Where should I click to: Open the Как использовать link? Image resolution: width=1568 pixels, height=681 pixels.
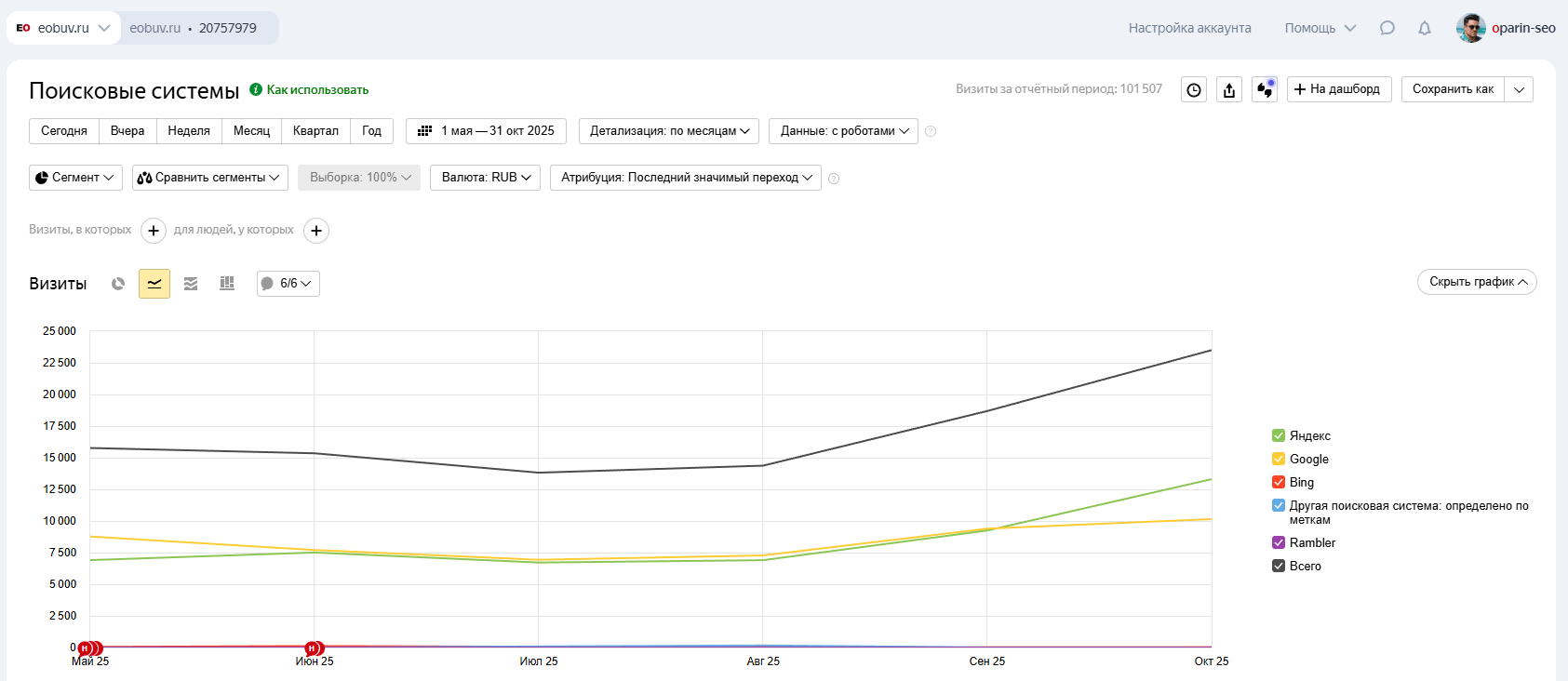(x=317, y=90)
